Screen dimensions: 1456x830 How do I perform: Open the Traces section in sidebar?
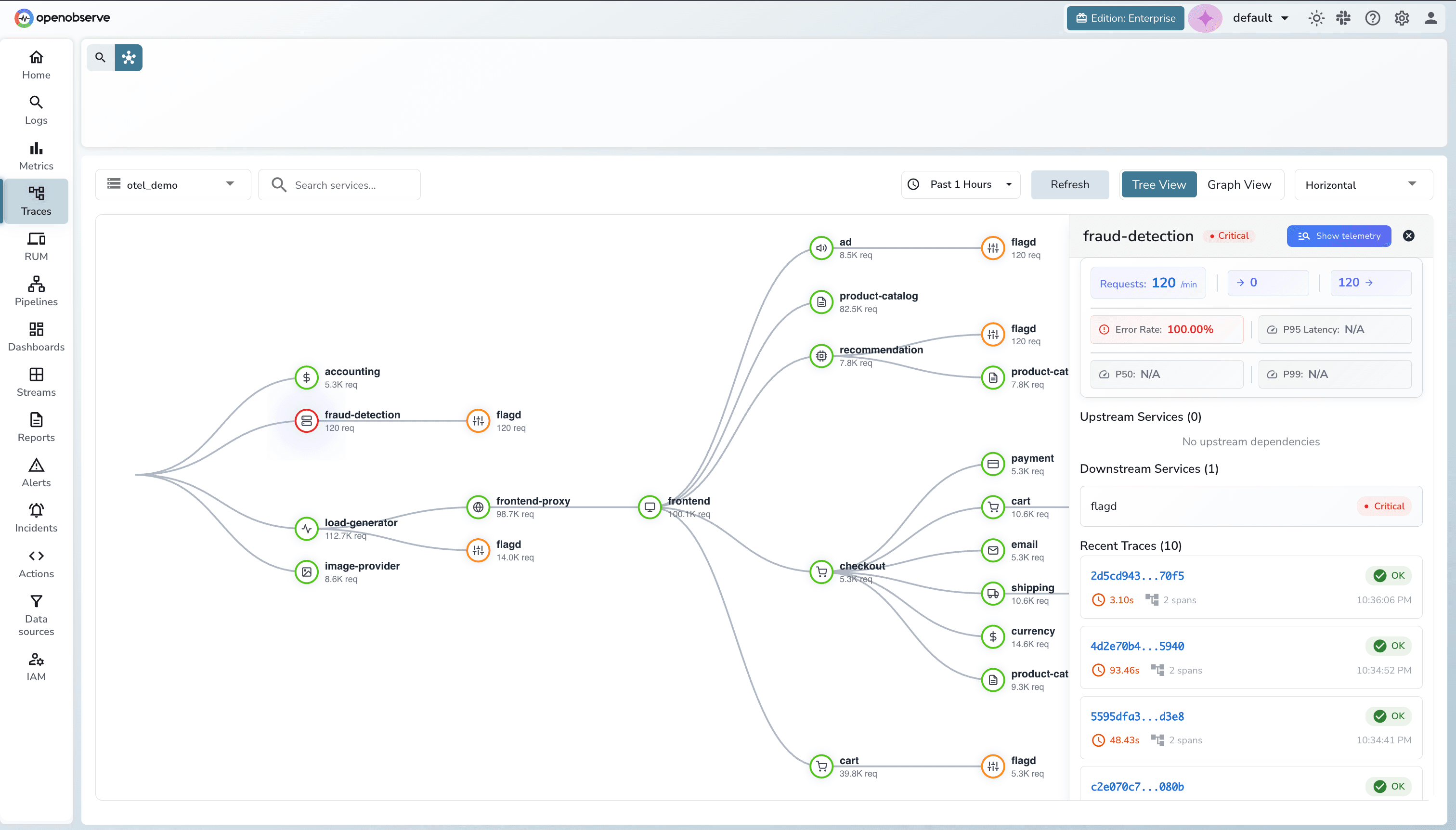click(35, 201)
